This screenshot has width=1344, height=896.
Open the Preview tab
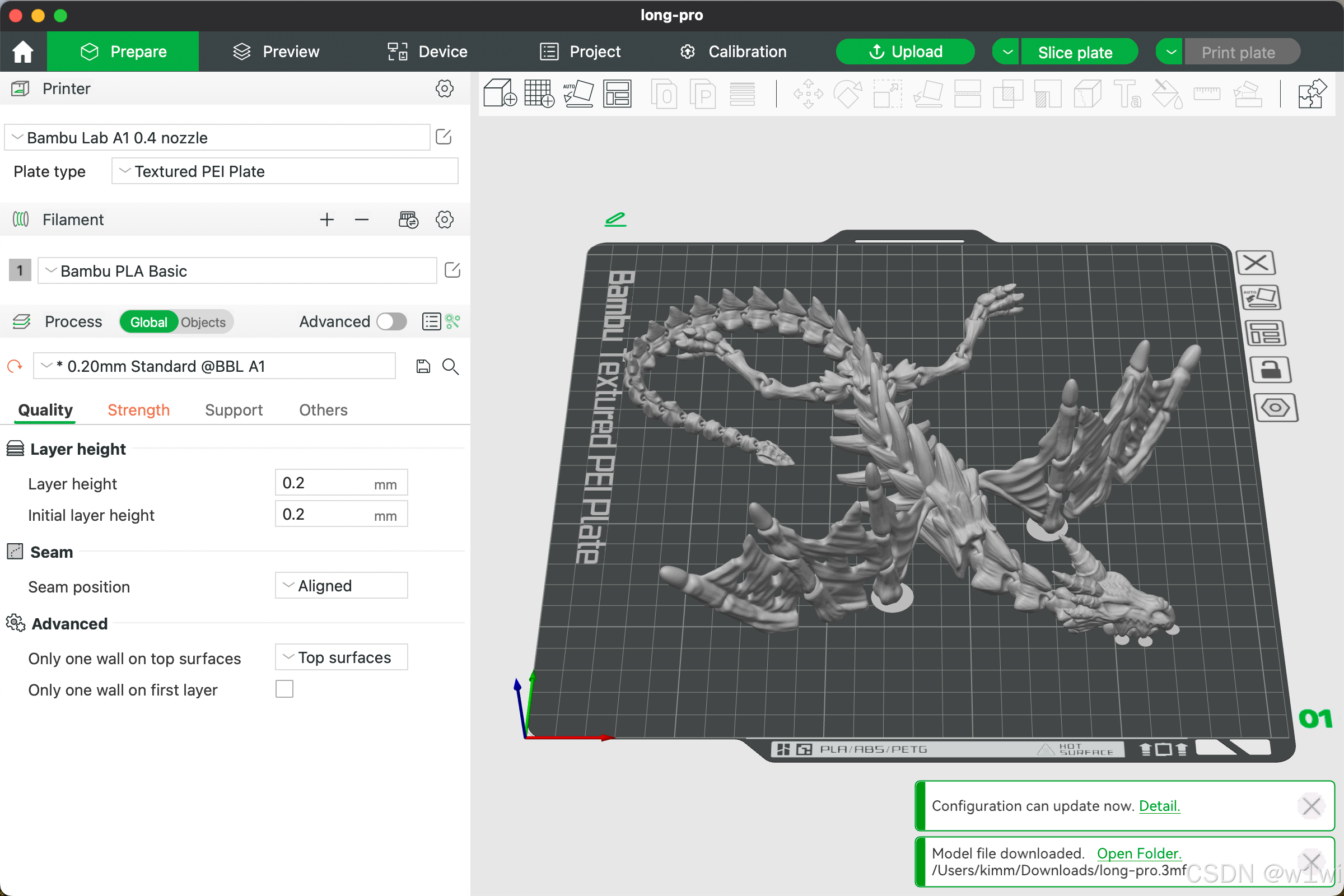tap(276, 52)
